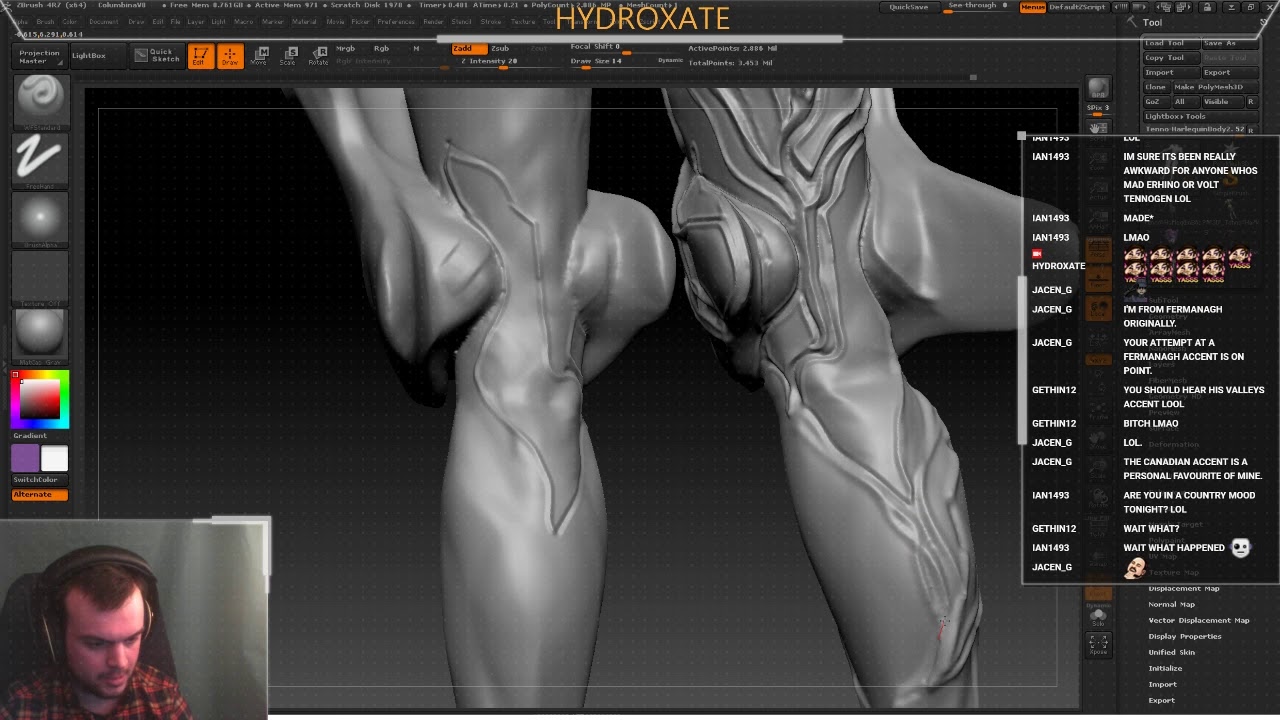The width and height of the screenshot is (1280, 720).
Task: Click Make PolyMesh3D button
Action: (x=1214, y=87)
